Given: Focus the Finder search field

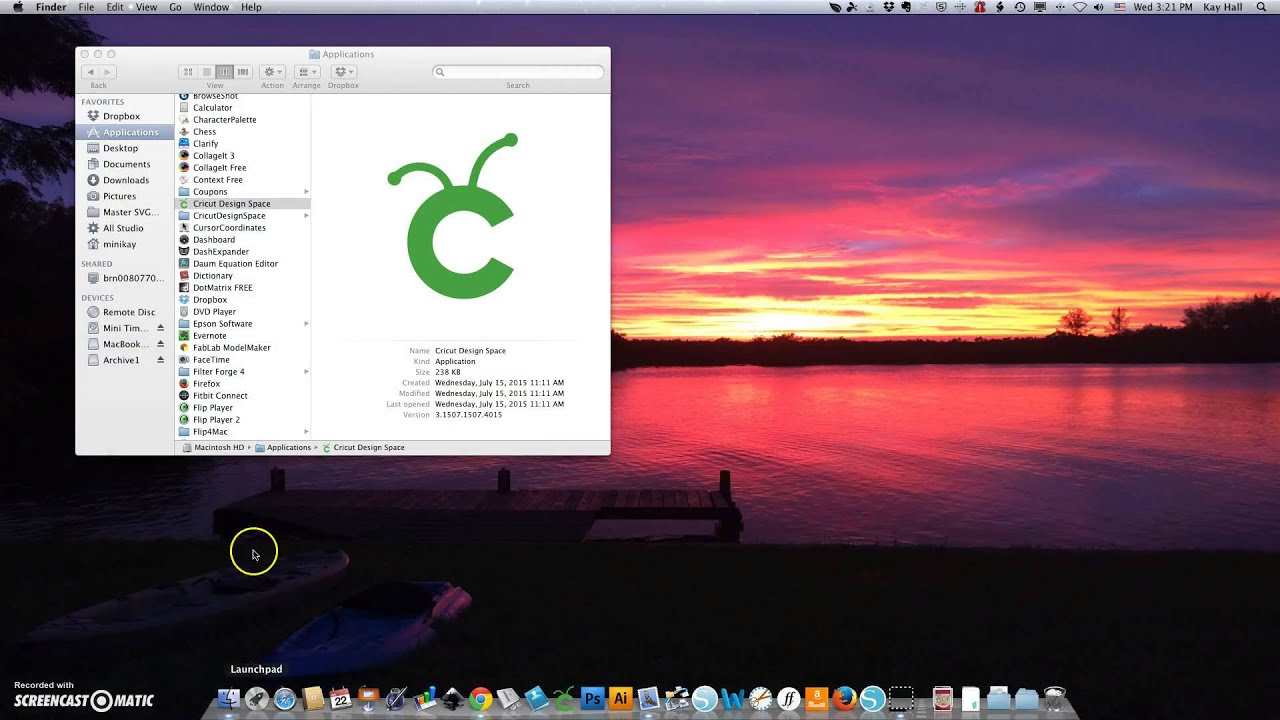Looking at the screenshot, I should [x=518, y=72].
